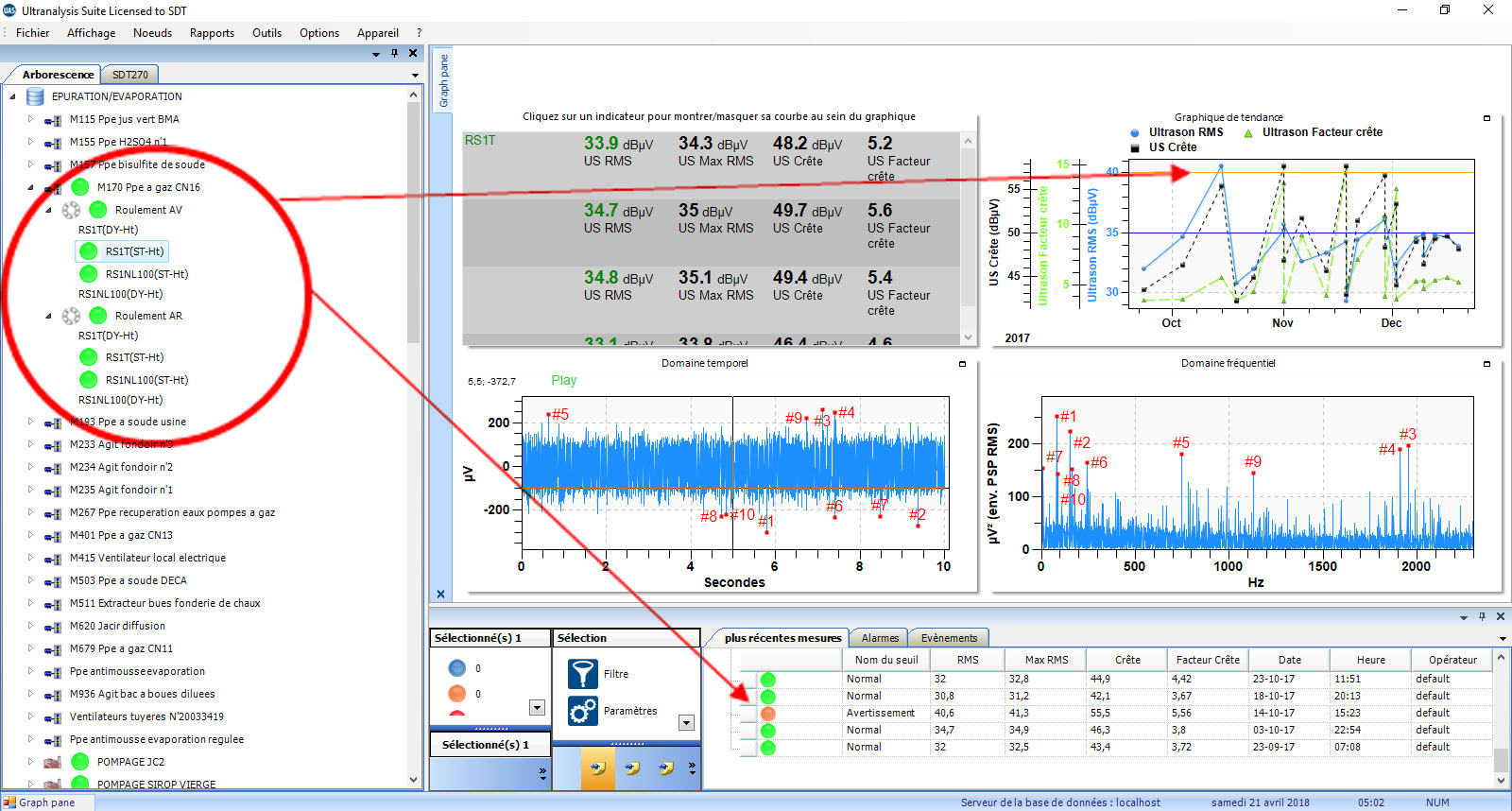This screenshot has width=1512, height=811.
Task: Click the orange Avertissement status light in the table
Action: click(x=768, y=714)
